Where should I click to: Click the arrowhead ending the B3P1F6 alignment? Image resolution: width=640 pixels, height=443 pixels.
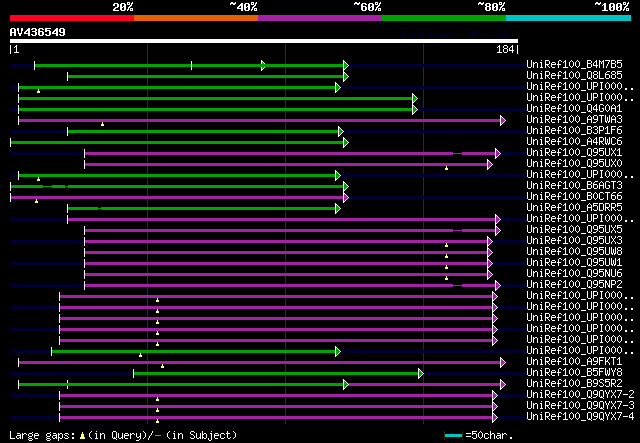[x=341, y=131]
